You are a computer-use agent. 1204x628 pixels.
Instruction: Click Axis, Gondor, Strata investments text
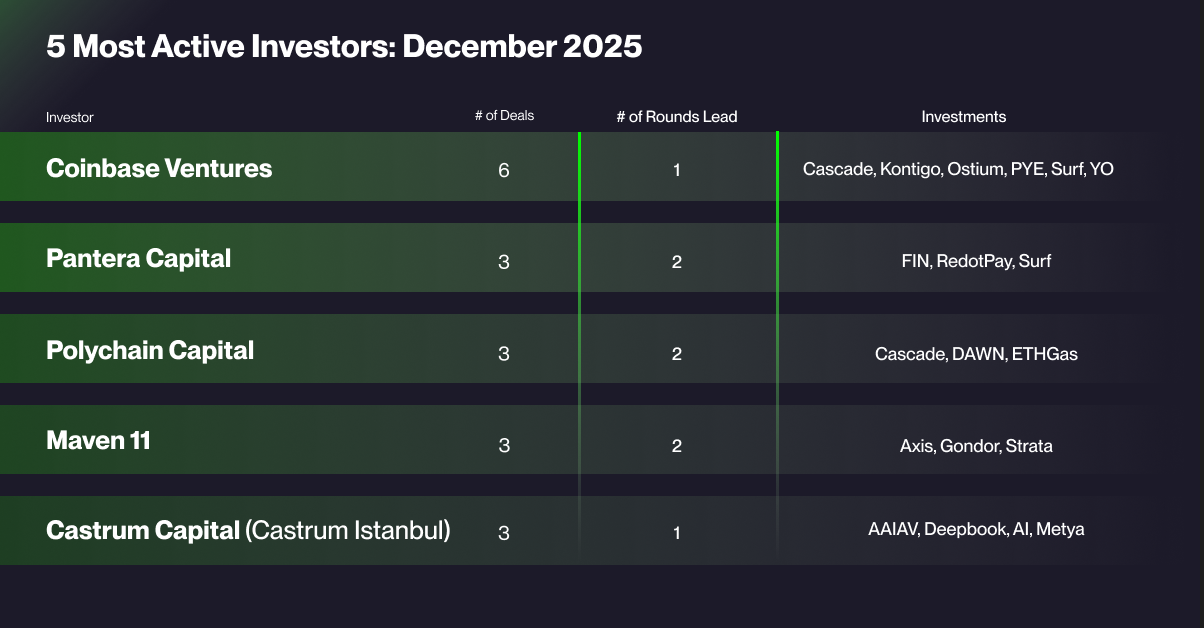[x=976, y=446]
